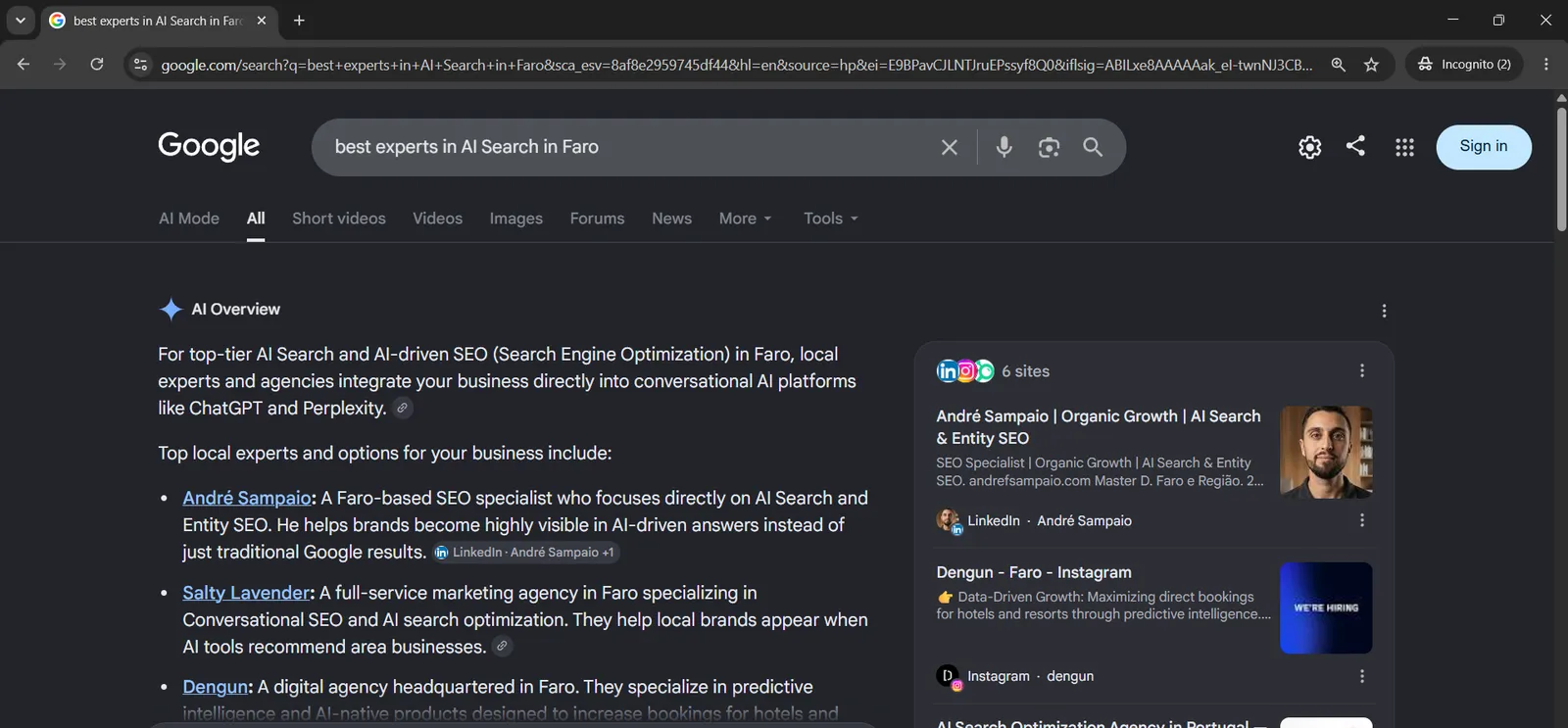Submit search with magnifying glass icon

1093,147
